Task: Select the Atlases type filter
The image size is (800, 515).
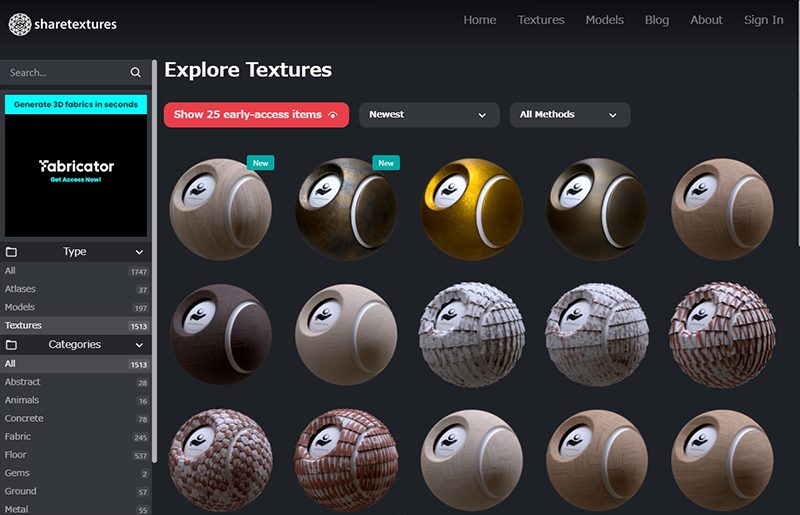Action: pyautogui.click(x=20, y=289)
